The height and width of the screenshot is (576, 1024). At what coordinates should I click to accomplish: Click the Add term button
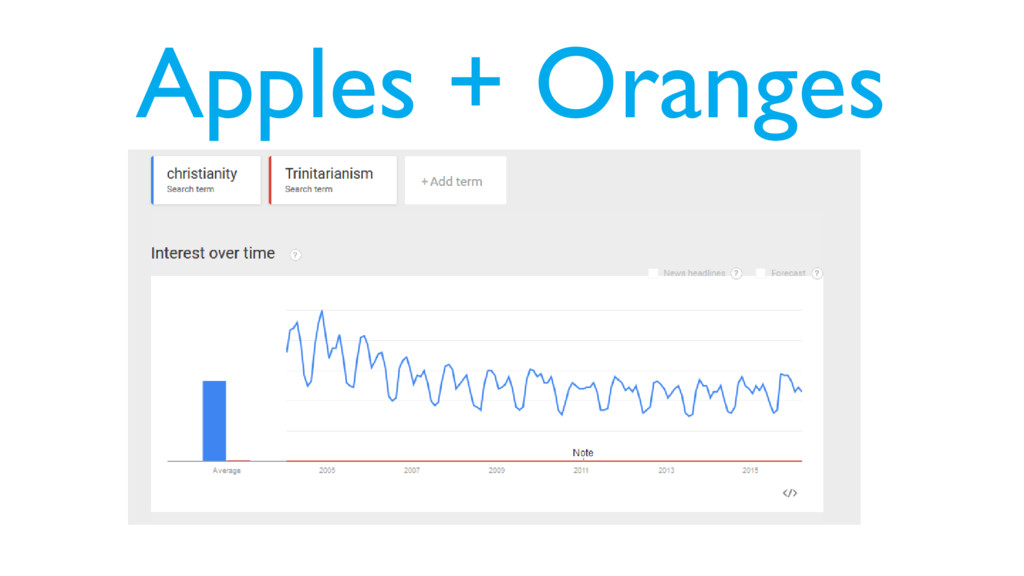(455, 180)
